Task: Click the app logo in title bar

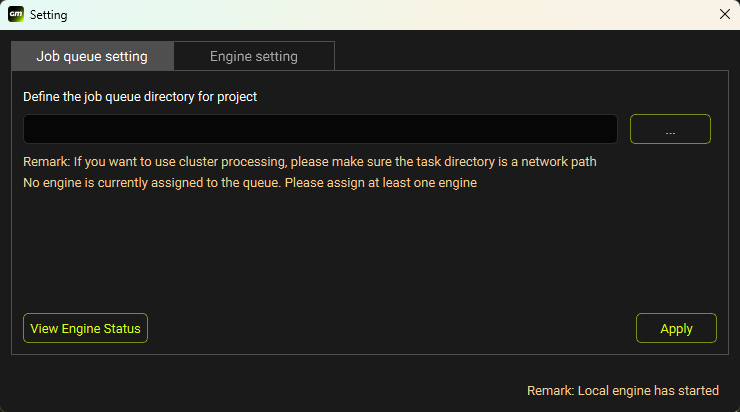Action: tap(16, 15)
